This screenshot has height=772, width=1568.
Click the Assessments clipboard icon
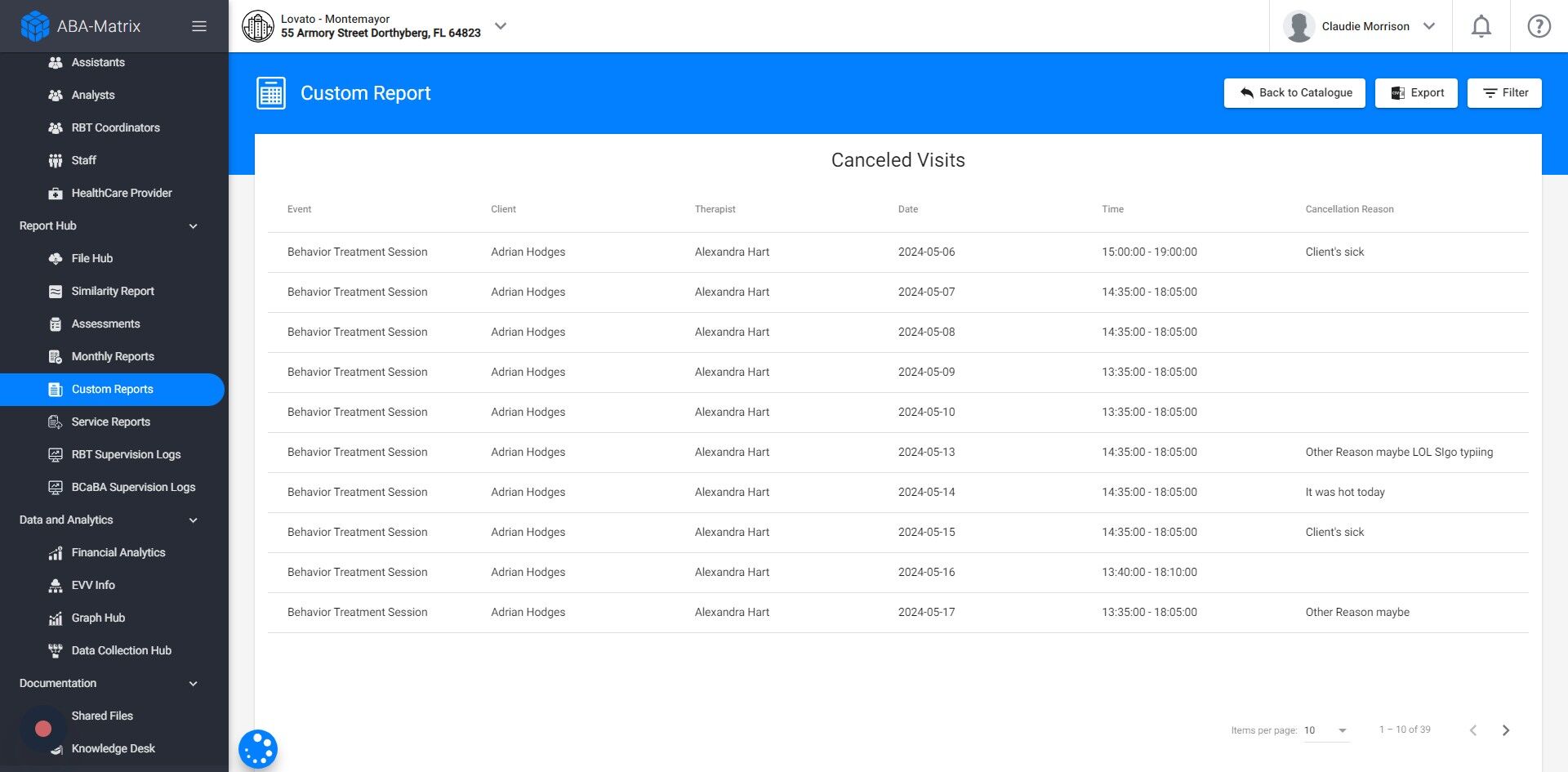coord(56,324)
